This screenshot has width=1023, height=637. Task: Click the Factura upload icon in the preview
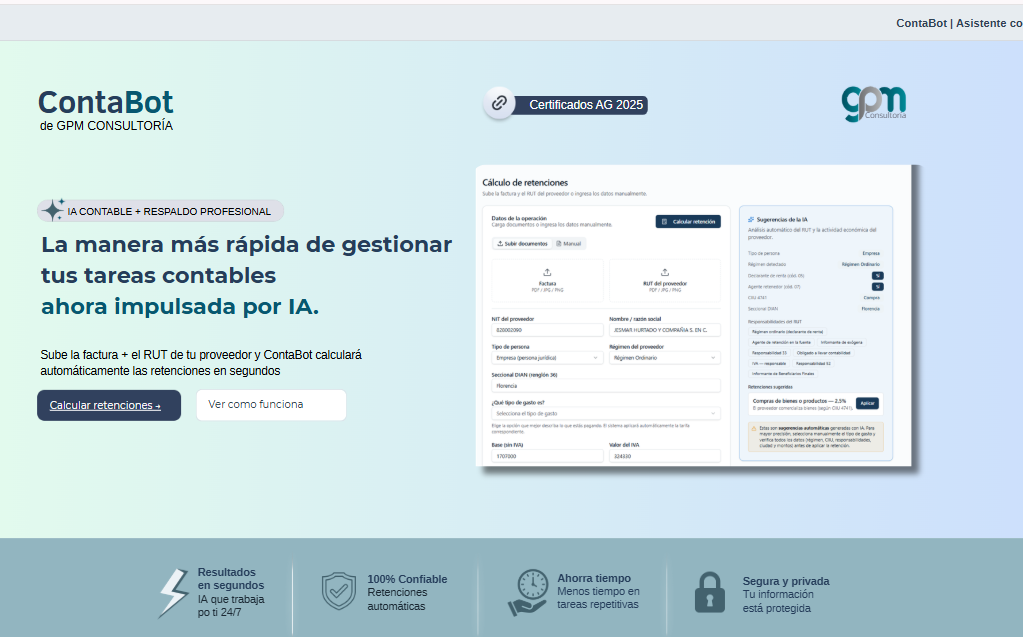pyautogui.click(x=547, y=272)
